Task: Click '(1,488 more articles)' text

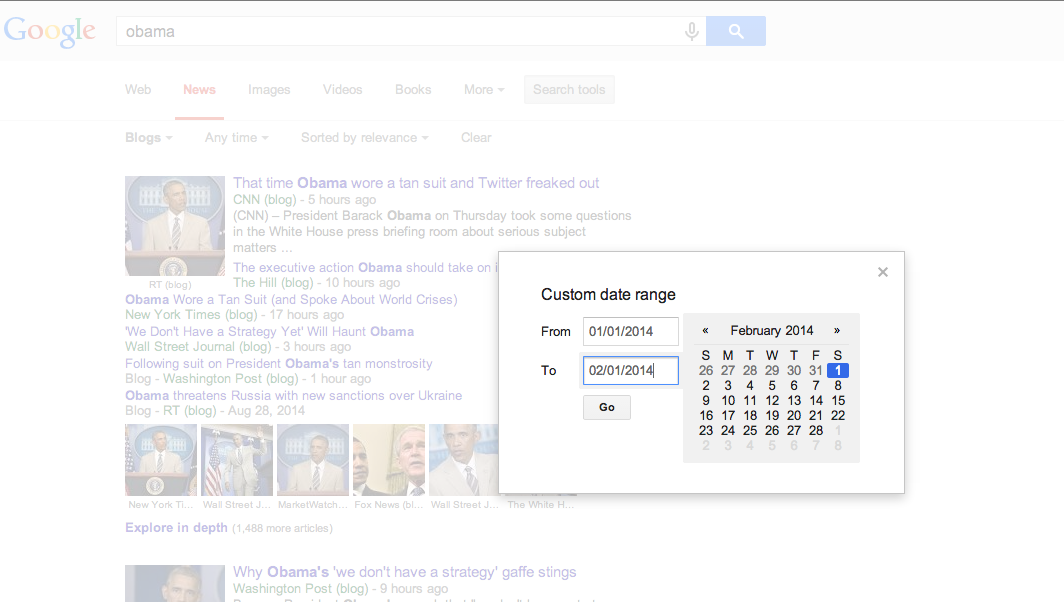Action: tap(282, 528)
